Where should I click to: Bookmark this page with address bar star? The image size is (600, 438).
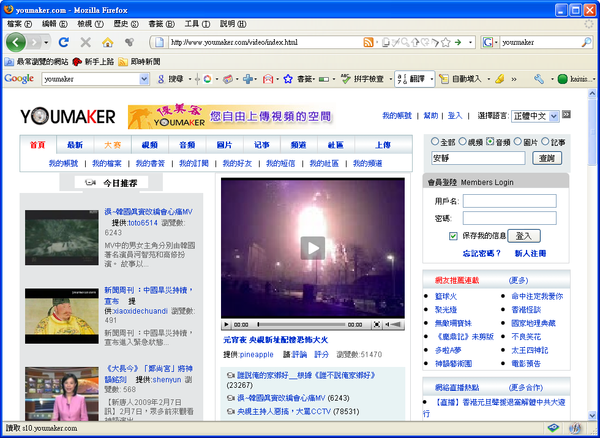pos(445,42)
